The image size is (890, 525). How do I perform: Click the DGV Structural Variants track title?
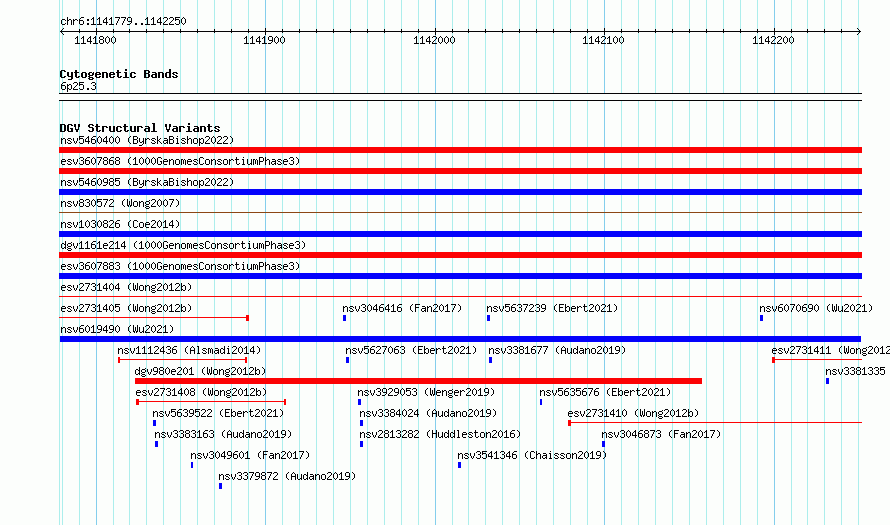140,128
